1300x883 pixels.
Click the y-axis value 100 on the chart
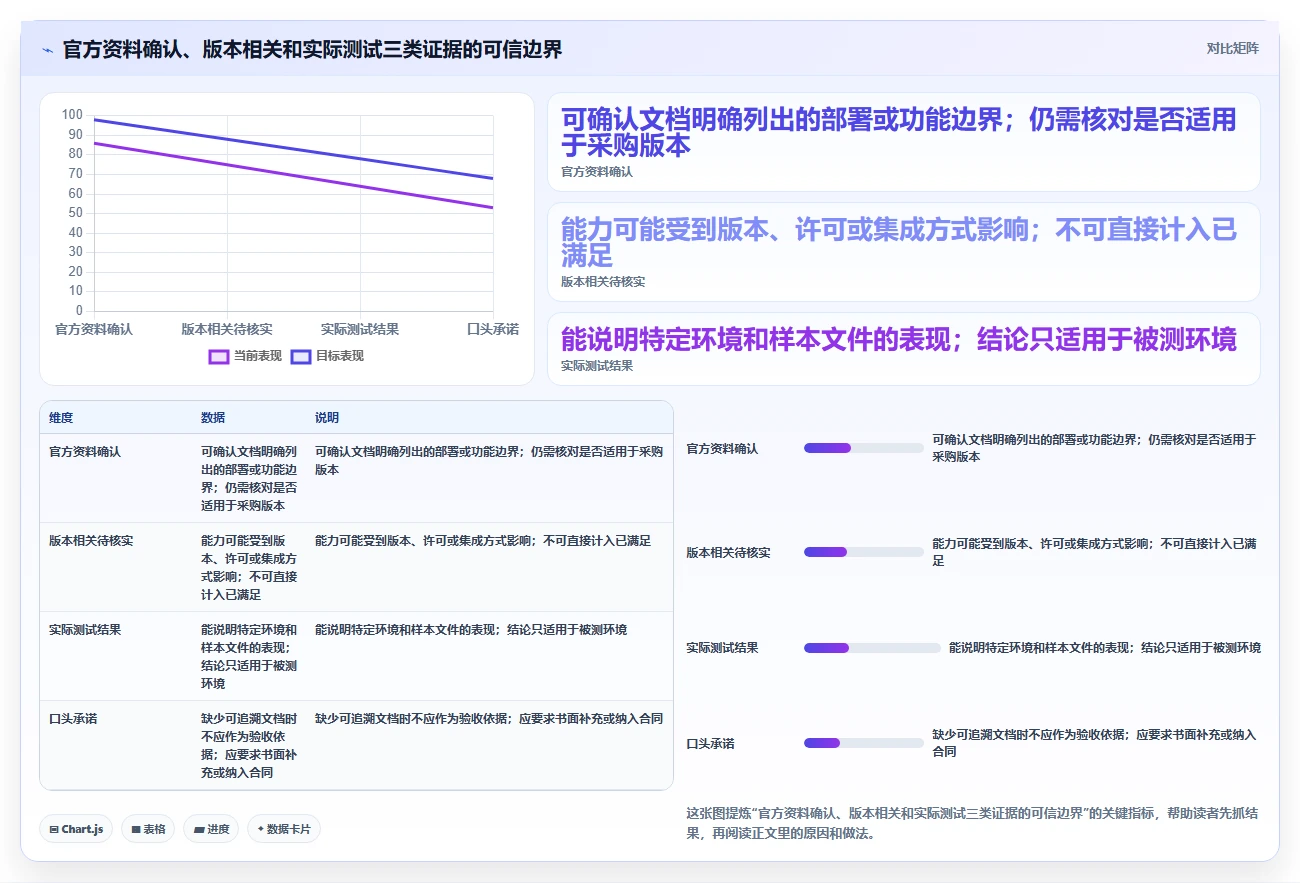pyautogui.click(x=72, y=115)
